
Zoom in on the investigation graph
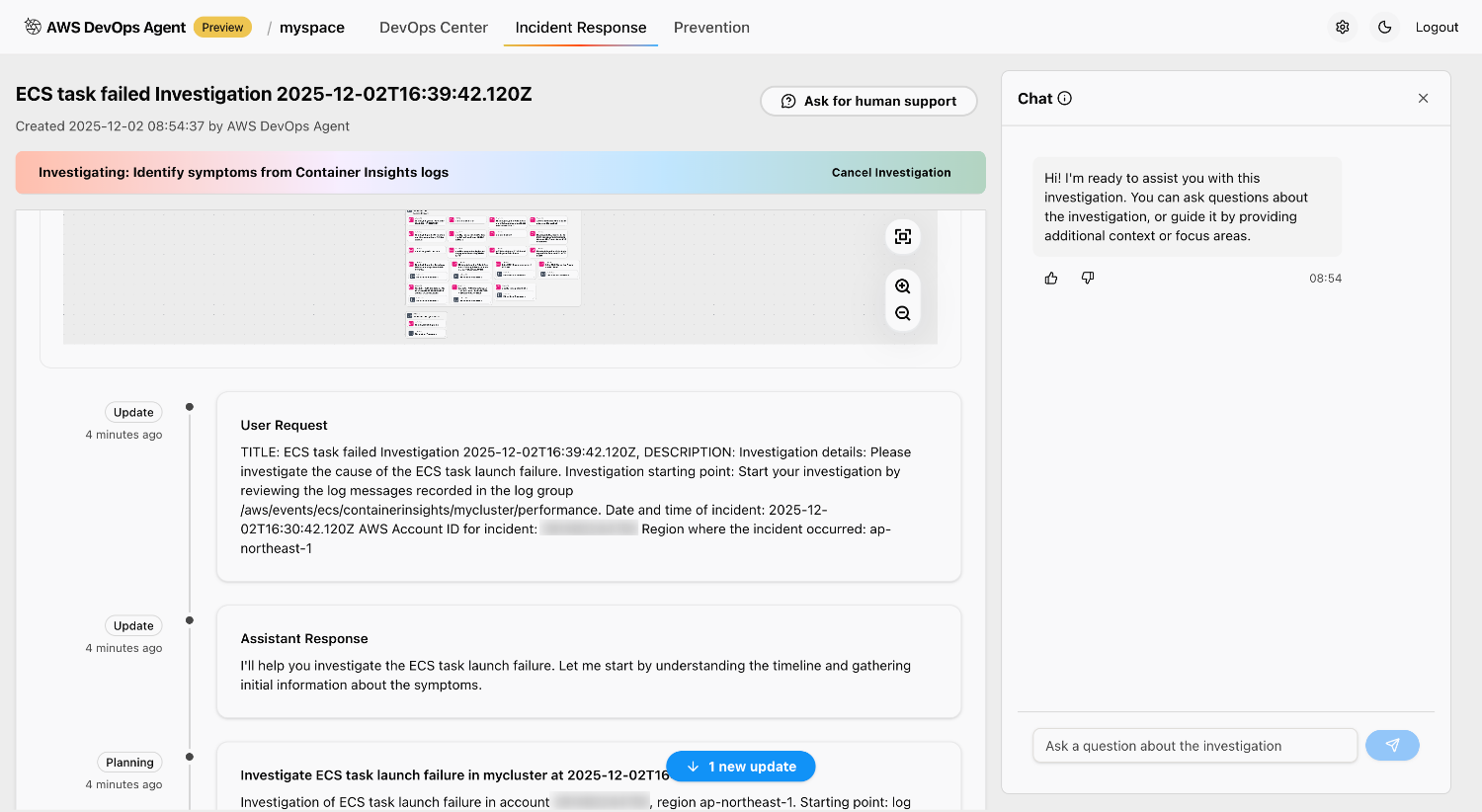(x=903, y=286)
